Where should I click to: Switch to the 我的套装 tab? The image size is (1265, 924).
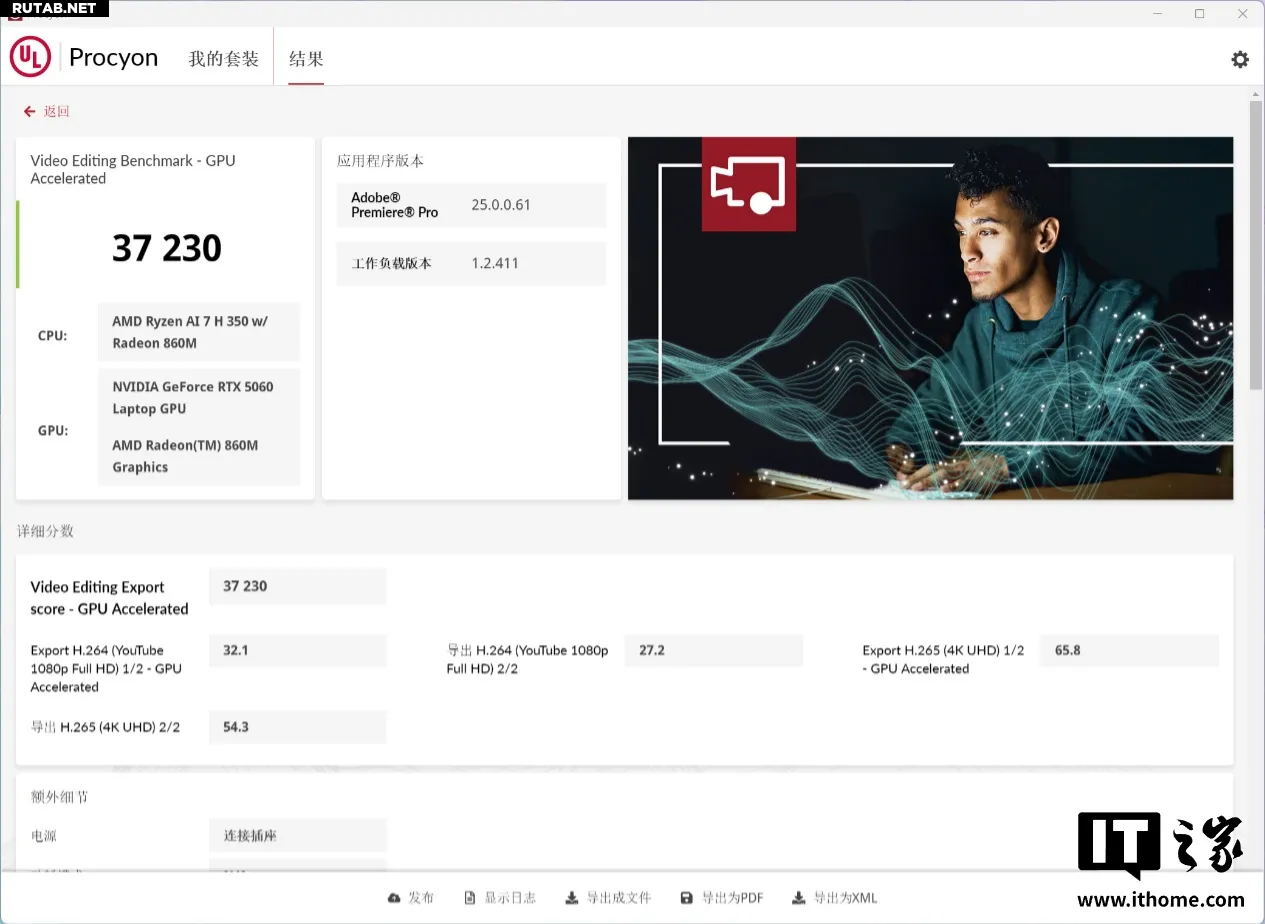pos(223,59)
